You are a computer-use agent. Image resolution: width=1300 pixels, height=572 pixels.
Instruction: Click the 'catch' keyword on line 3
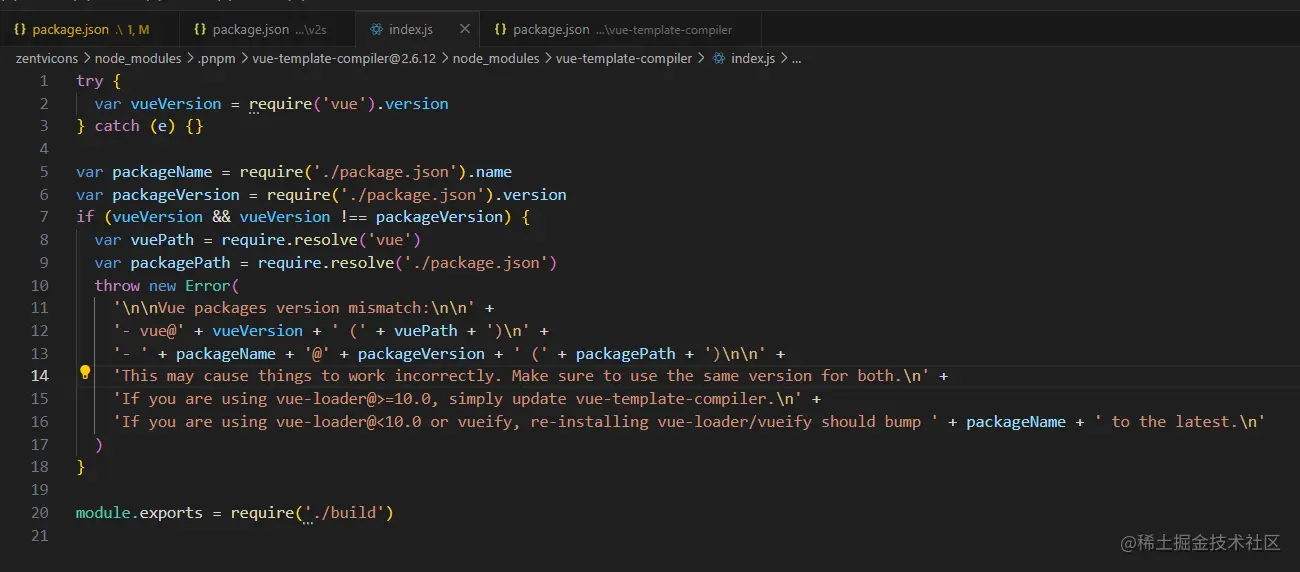pos(117,126)
